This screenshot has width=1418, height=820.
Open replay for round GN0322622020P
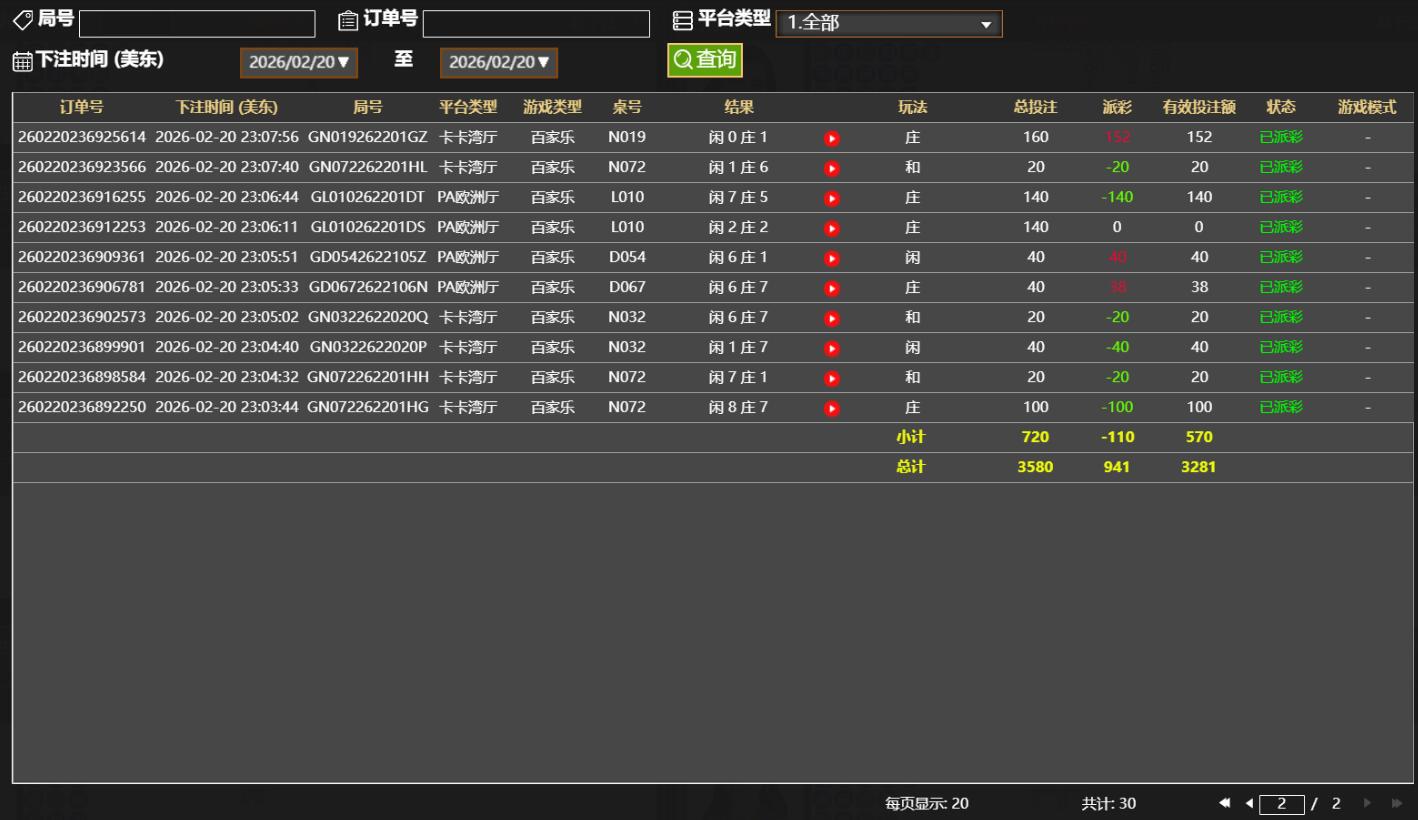pos(831,348)
